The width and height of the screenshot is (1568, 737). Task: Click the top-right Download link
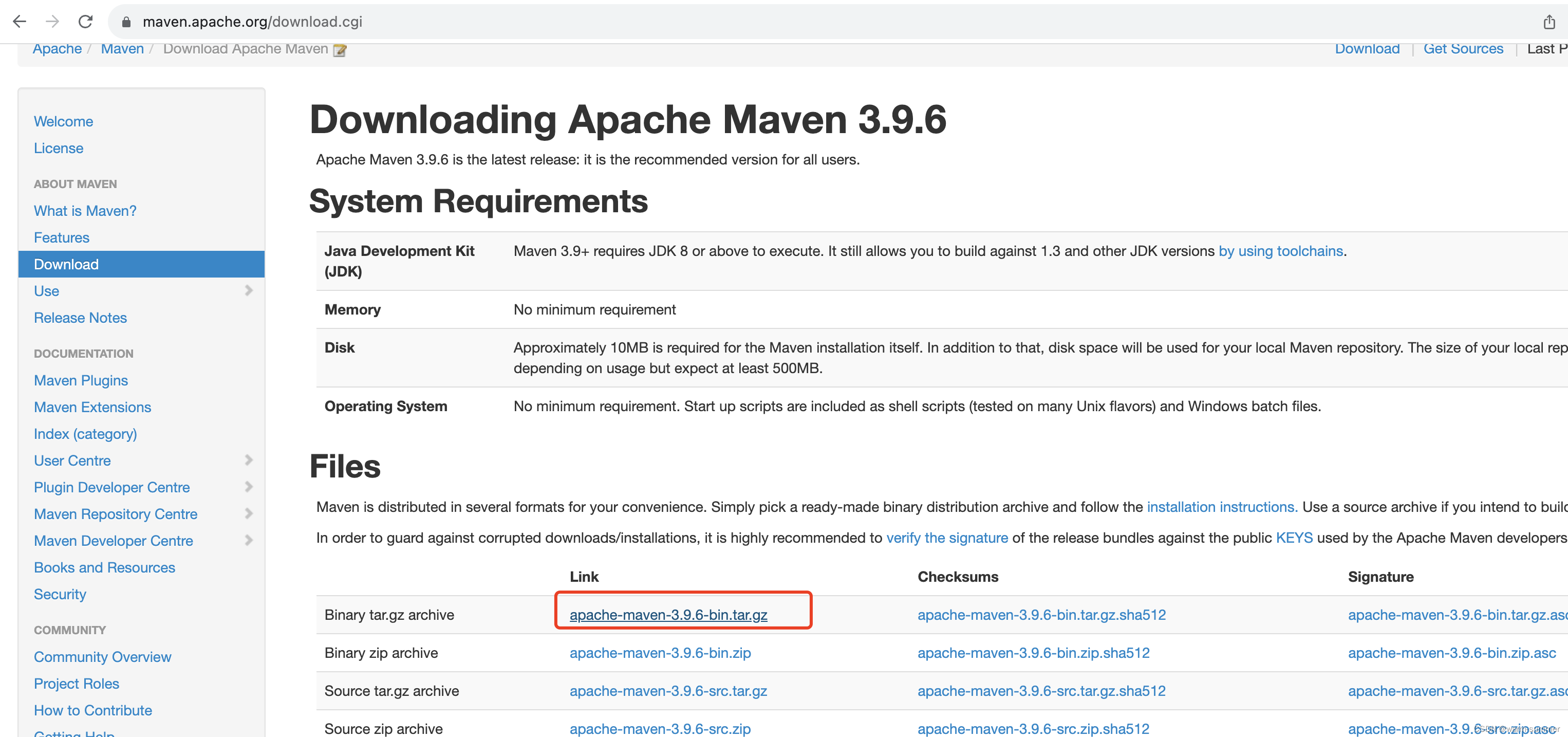[x=1367, y=49]
